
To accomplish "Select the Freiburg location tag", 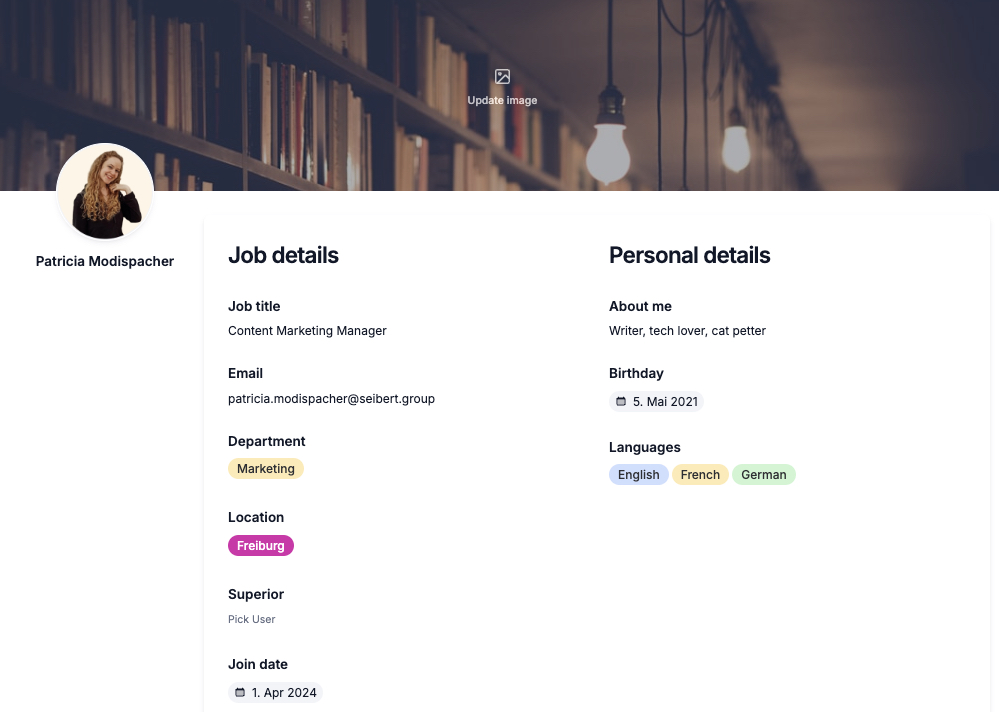I will pyautogui.click(x=260, y=545).
